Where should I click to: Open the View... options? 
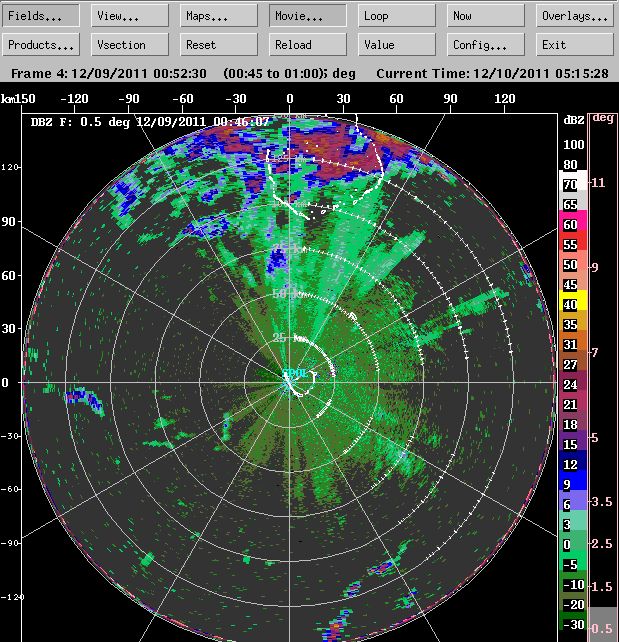click(130, 16)
